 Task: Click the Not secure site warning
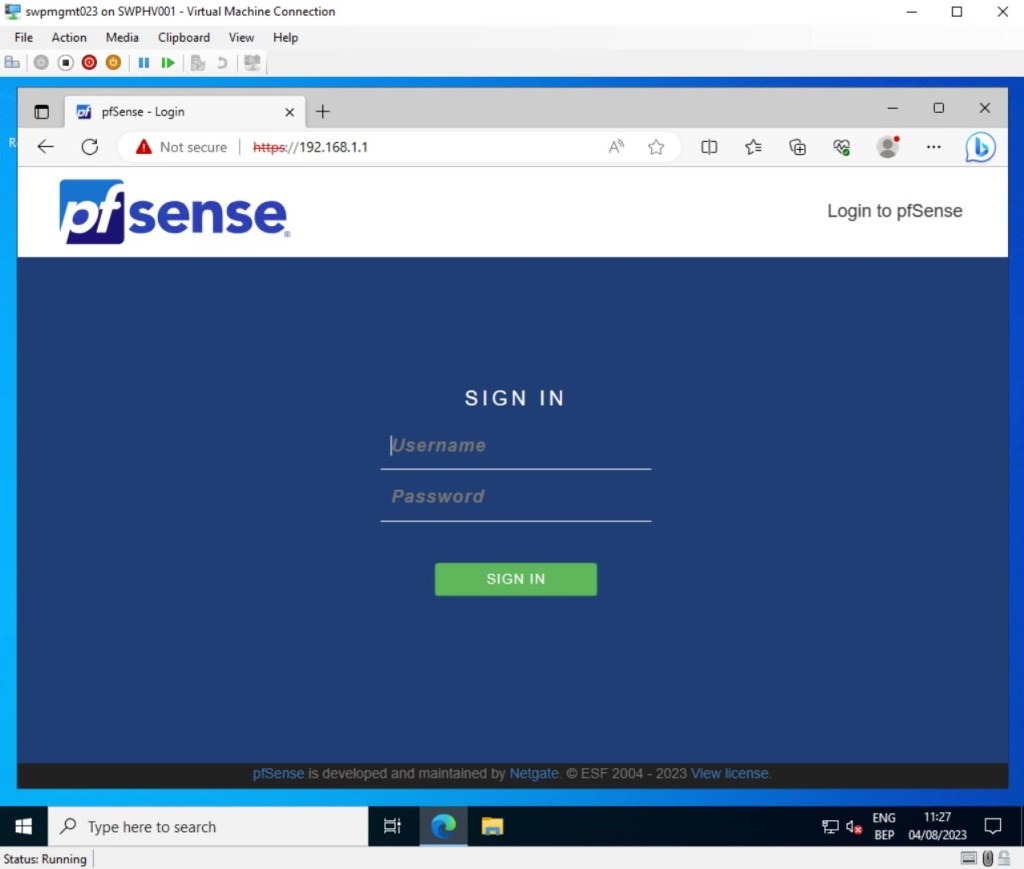(181, 147)
